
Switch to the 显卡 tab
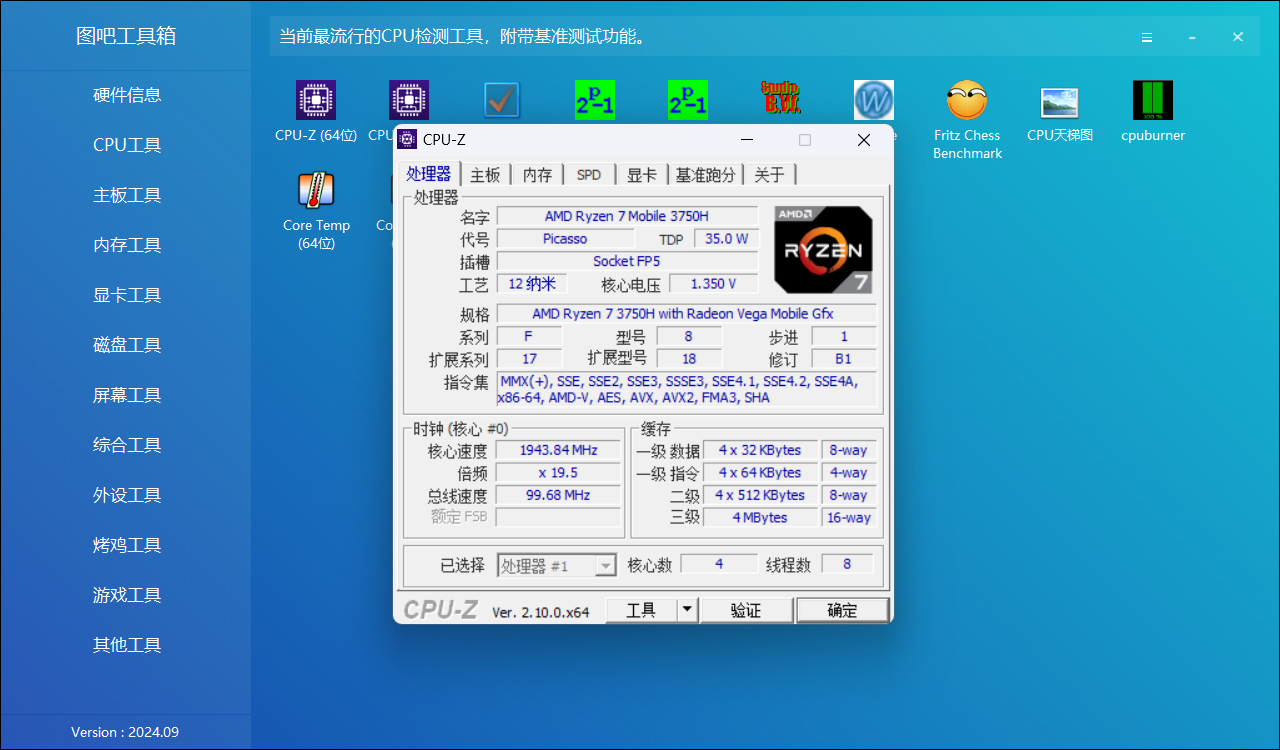click(641, 173)
